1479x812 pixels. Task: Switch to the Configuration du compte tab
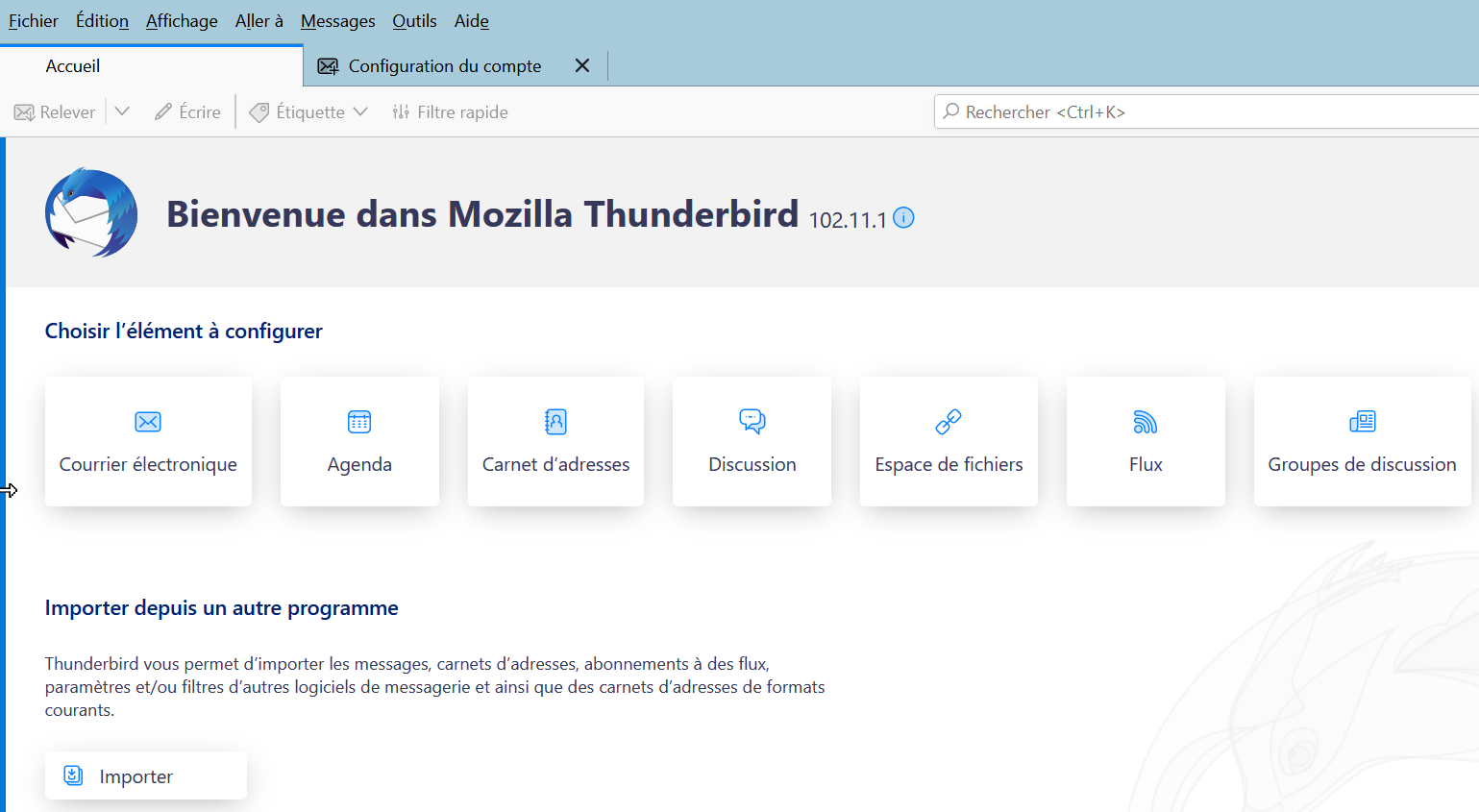click(456, 65)
